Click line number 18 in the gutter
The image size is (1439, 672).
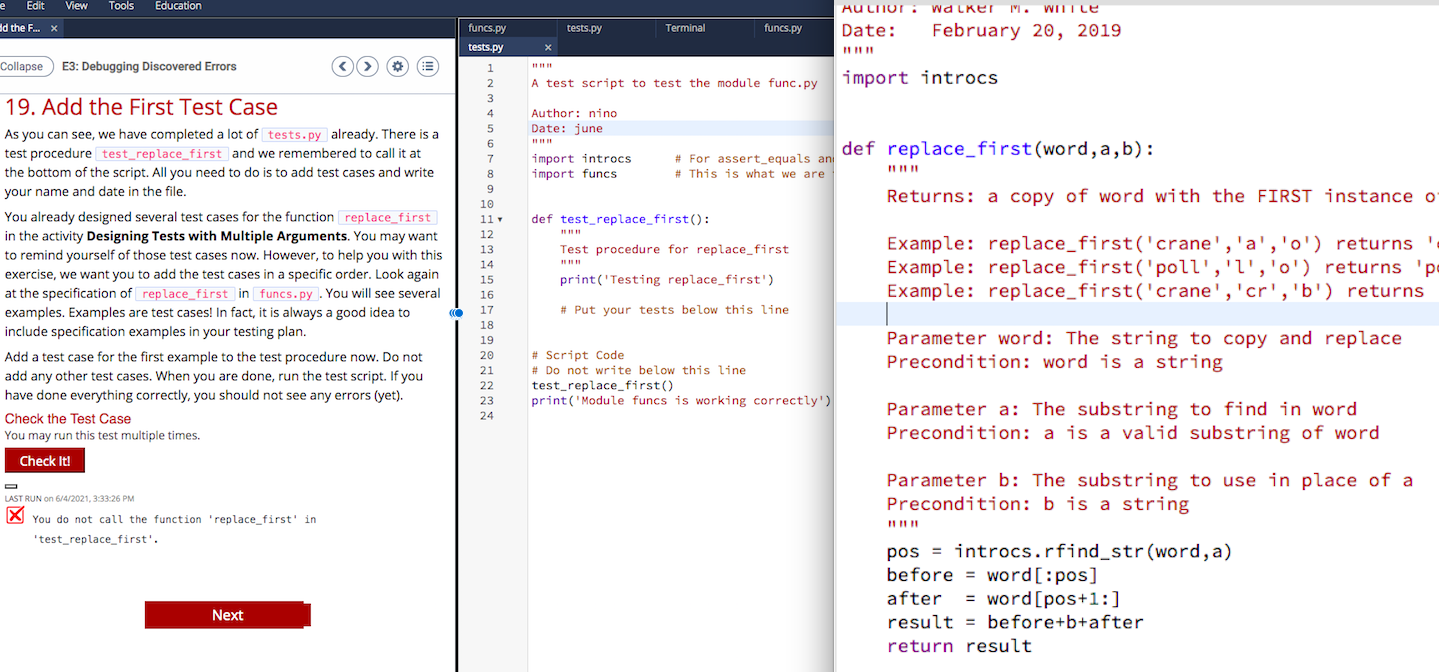tap(487, 325)
